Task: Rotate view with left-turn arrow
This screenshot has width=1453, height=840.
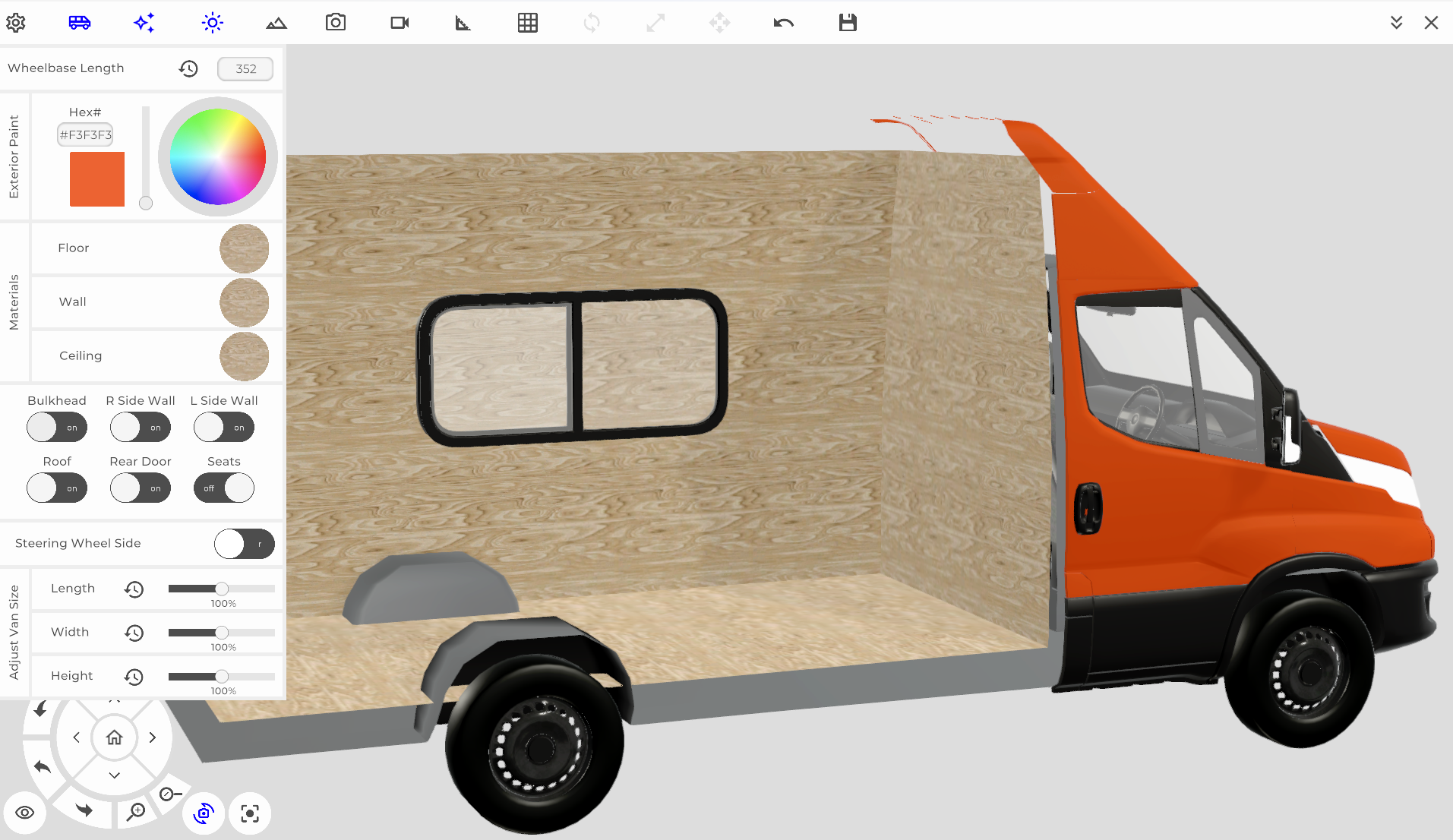Action: coord(43,766)
